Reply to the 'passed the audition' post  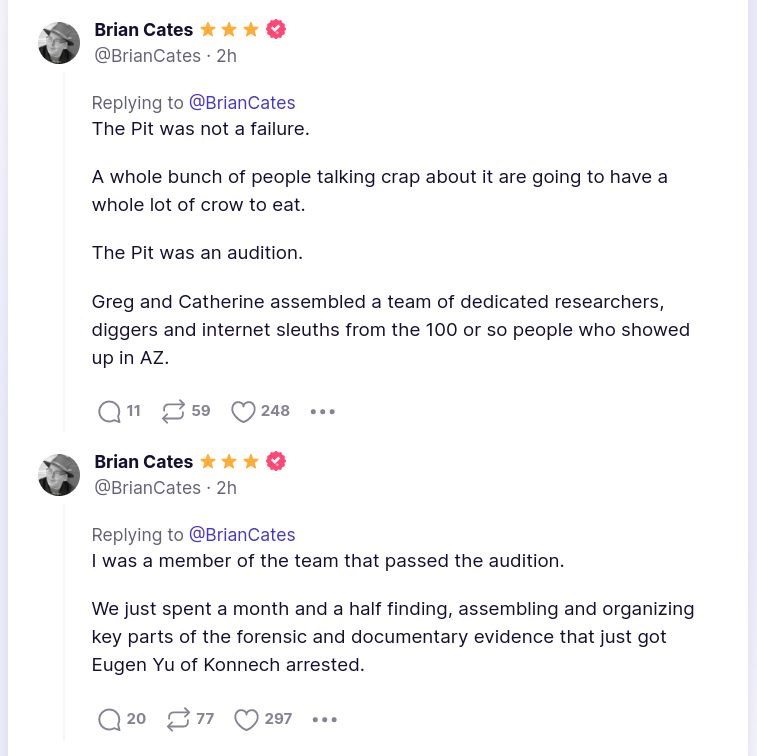(x=109, y=719)
